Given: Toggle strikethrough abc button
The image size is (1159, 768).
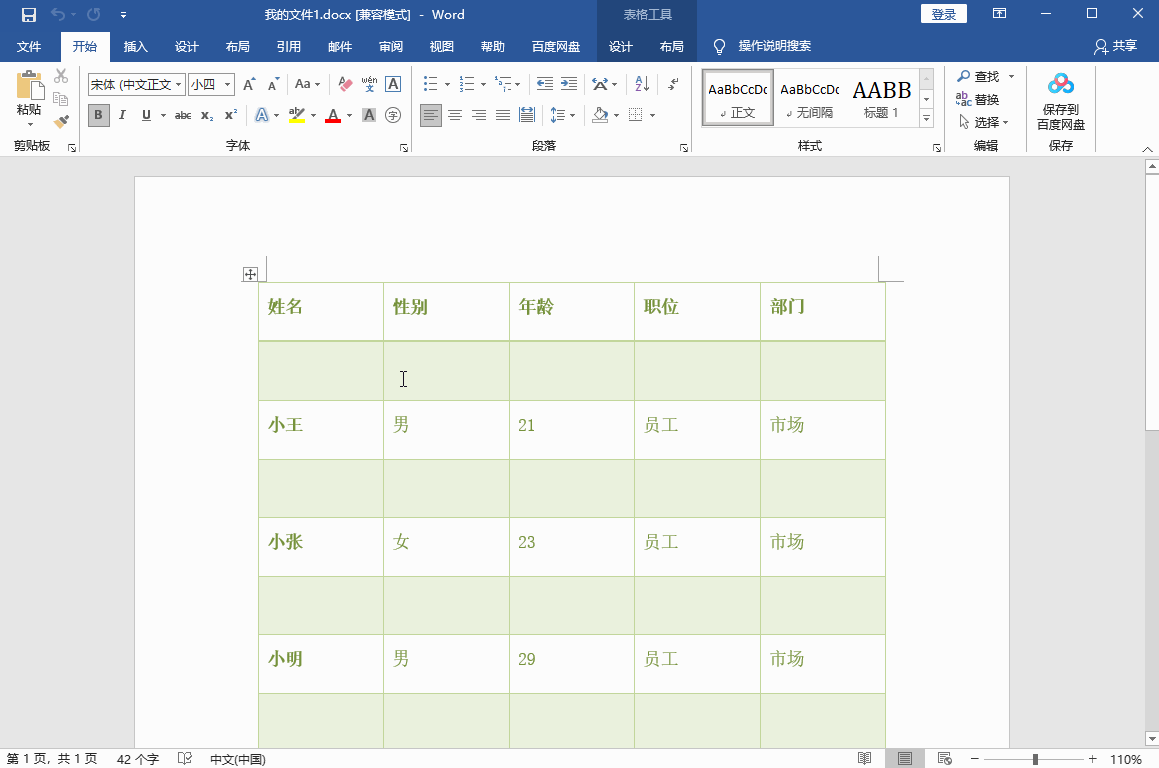Looking at the screenshot, I should tap(183, 115).
